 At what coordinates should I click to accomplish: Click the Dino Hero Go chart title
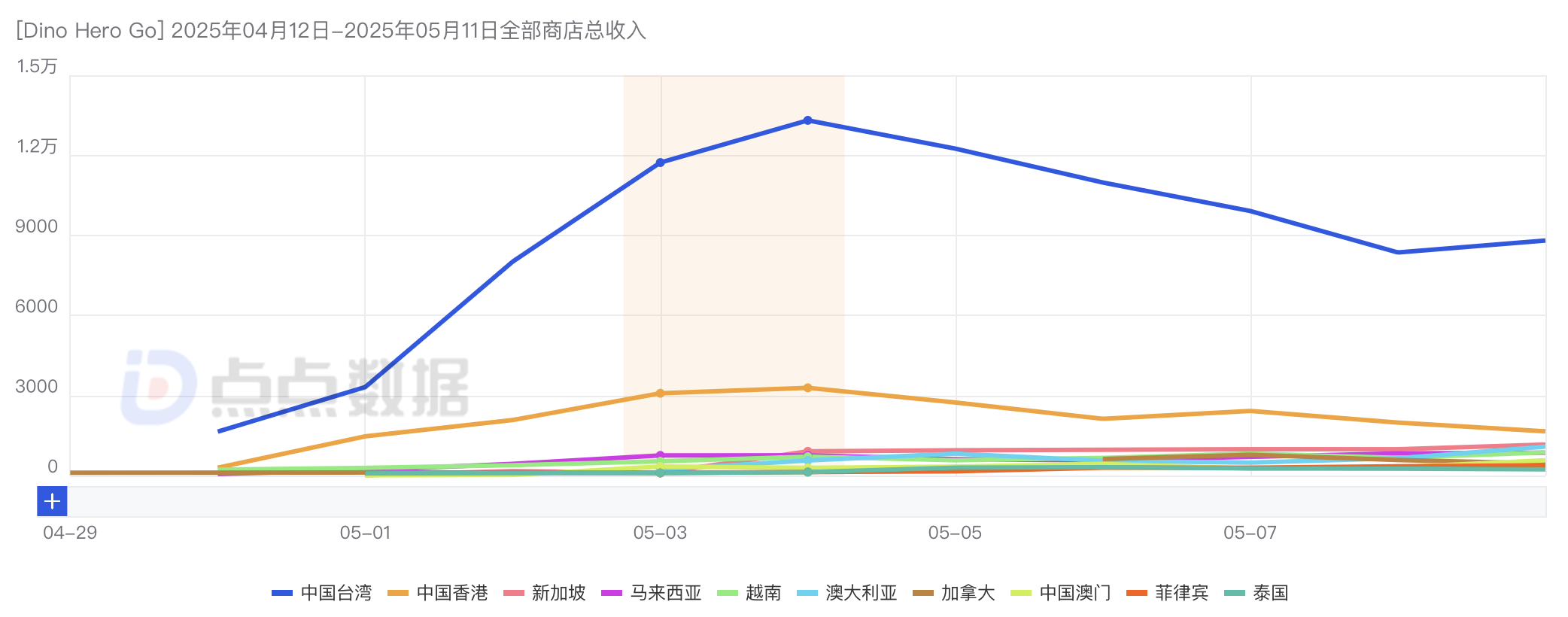pos(331,31)
